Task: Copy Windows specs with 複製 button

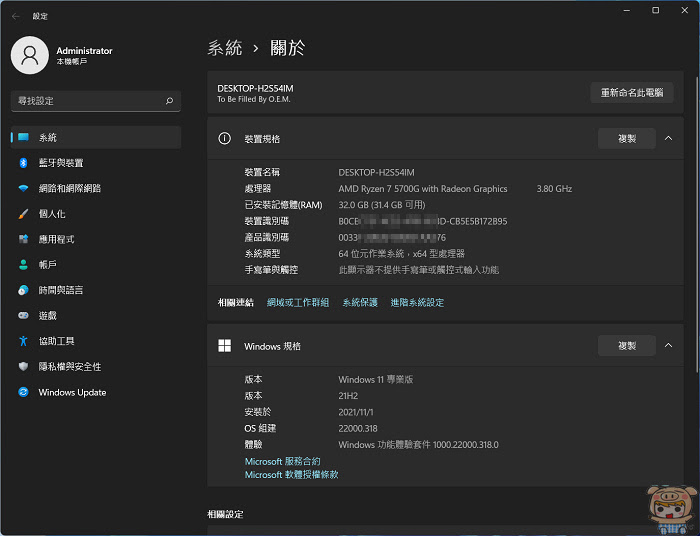Action: pyautogui.click(x=627, y=346)
